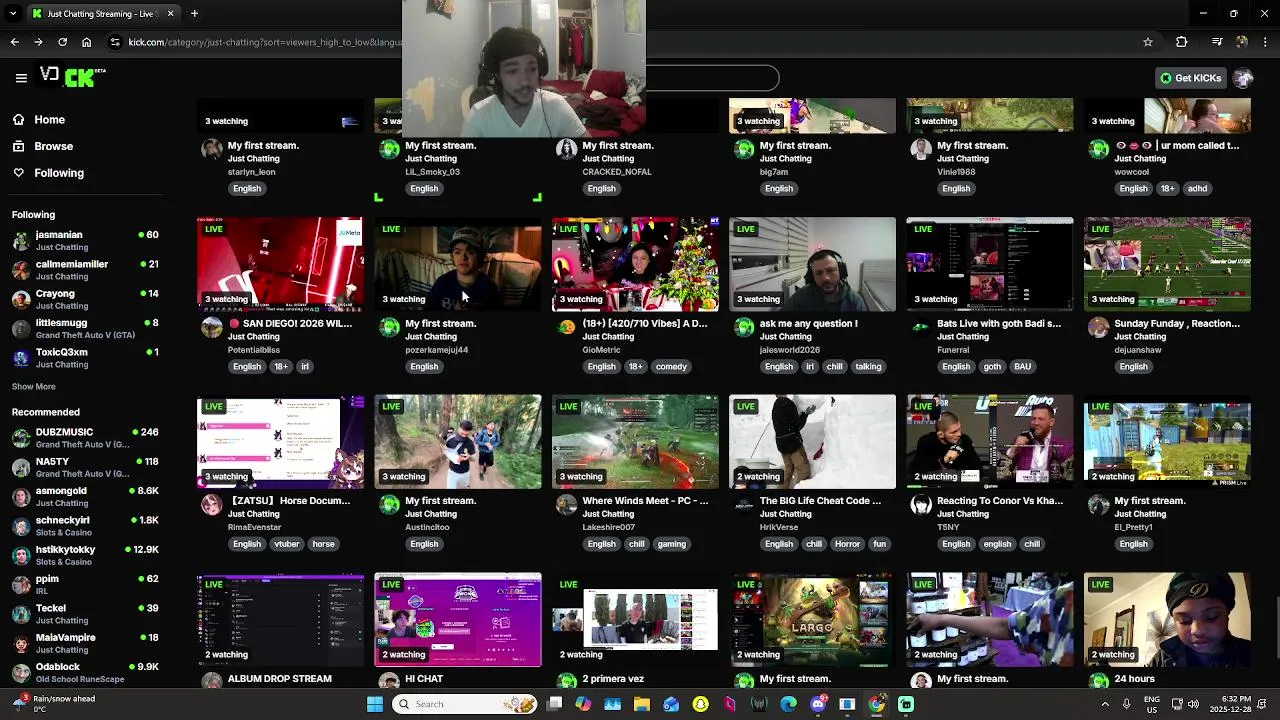This screenshot has height=720, width=1280.
Task: Open littlesmugg channel in sidebar
Action: click(85, 328)
